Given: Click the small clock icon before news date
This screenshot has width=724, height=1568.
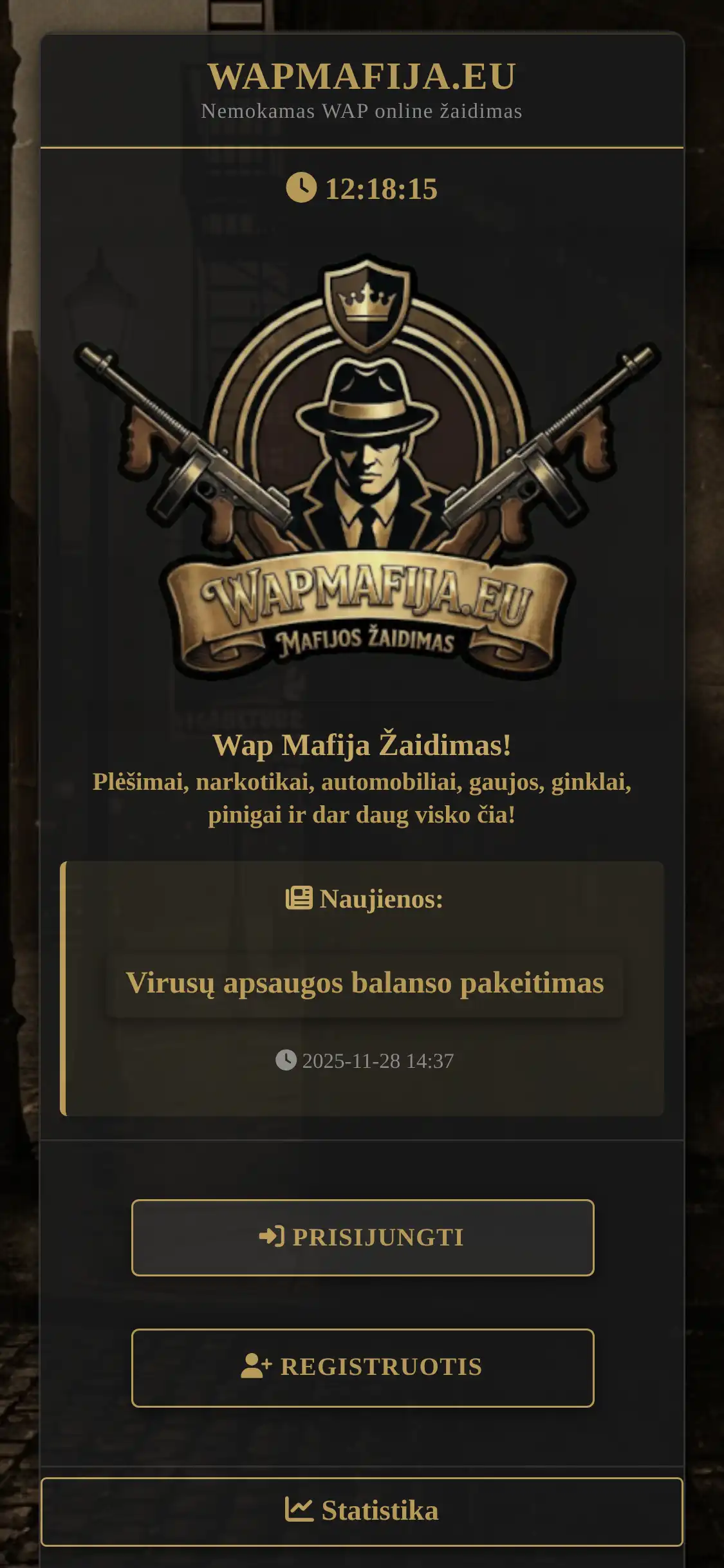Looking at the screenshot, I should (286, 1060).
